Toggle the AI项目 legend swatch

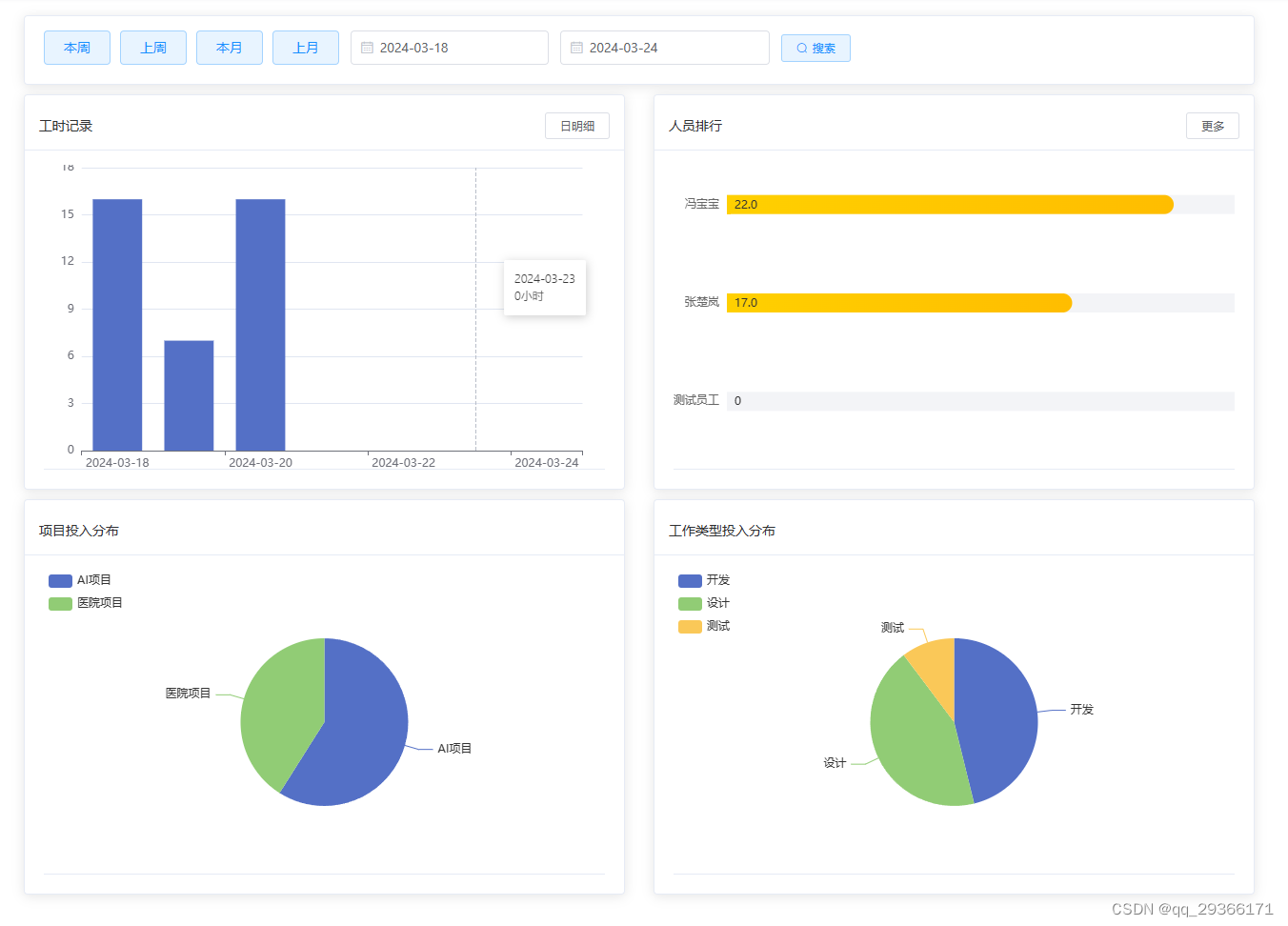[x=60, y=580]
